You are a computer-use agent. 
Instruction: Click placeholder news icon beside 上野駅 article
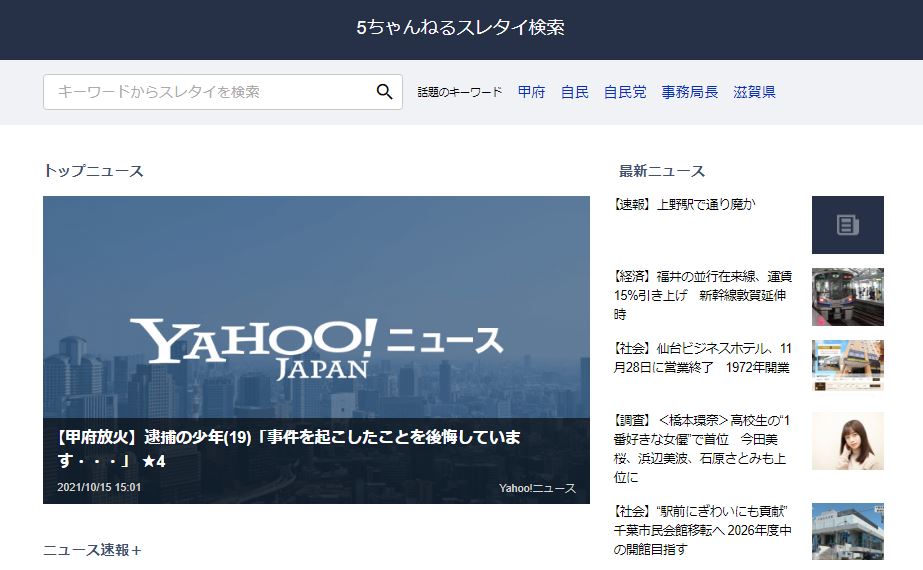pyautogui.click(x=848, y=225)
